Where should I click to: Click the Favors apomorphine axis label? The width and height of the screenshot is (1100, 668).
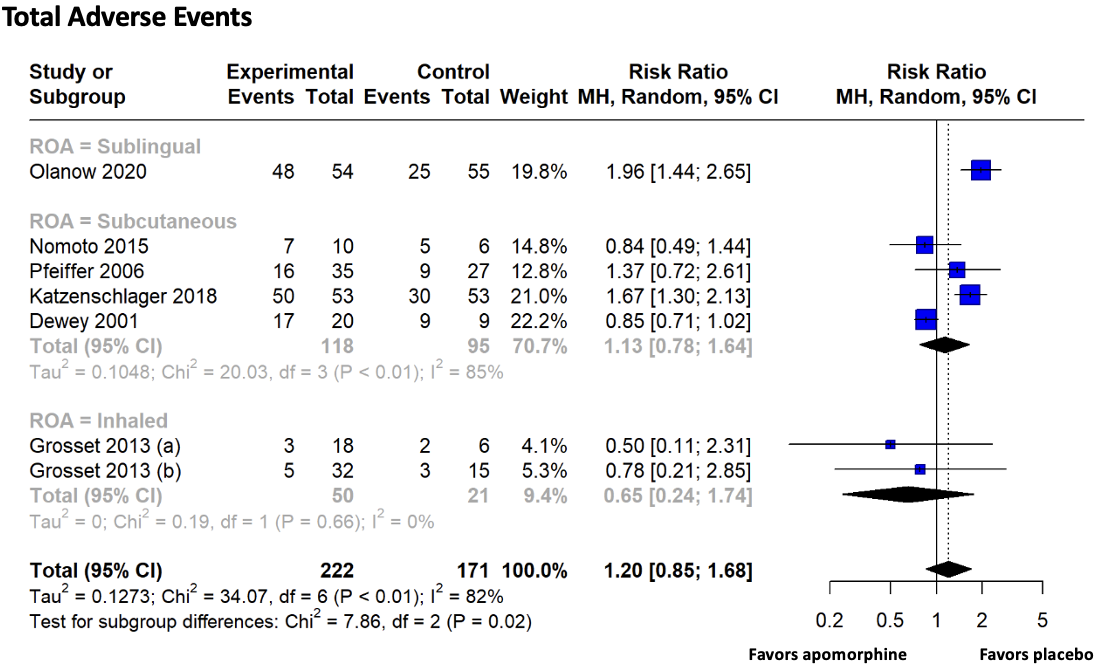pyautogui.click(x=828, y=654)
